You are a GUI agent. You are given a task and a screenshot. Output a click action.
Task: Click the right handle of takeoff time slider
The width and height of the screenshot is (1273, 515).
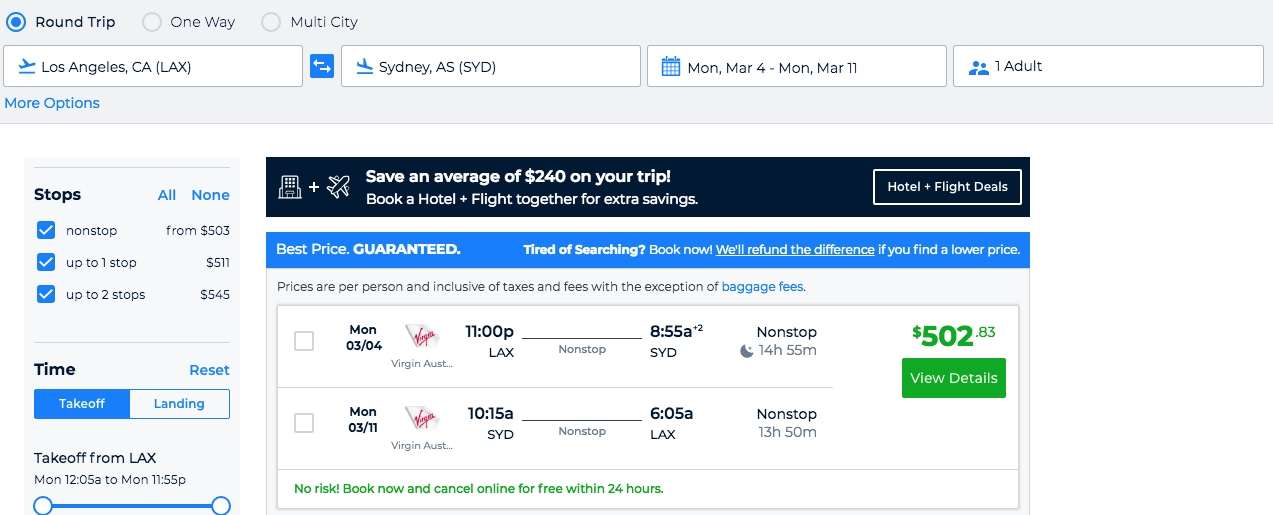[221, 506]
